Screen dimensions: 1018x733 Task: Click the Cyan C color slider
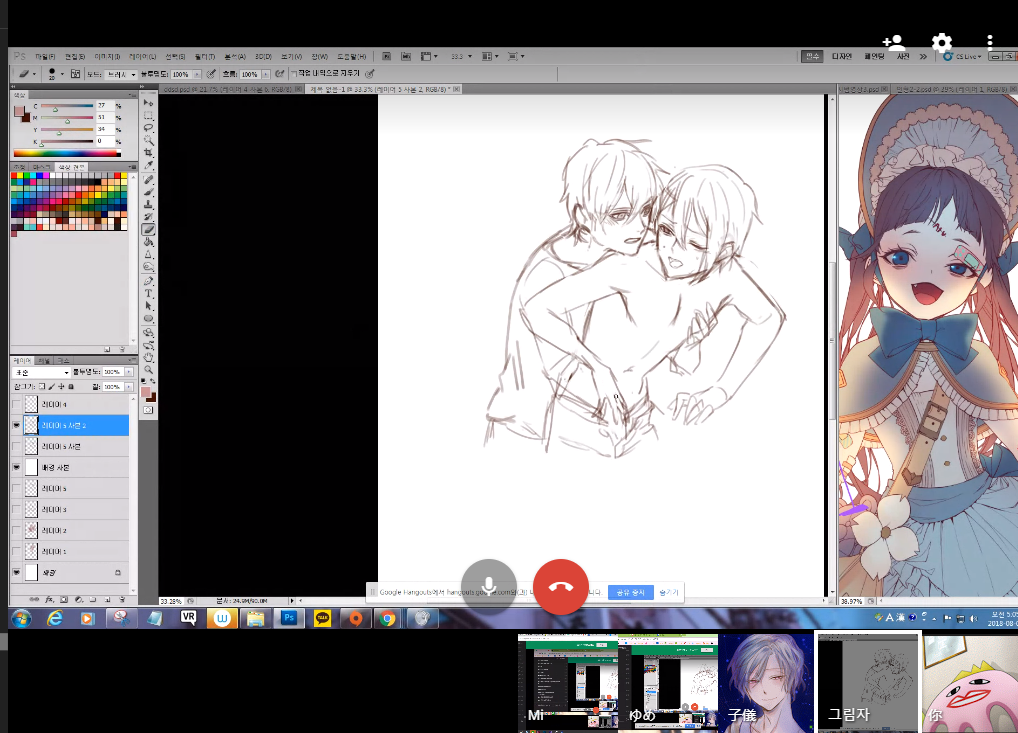67,106
